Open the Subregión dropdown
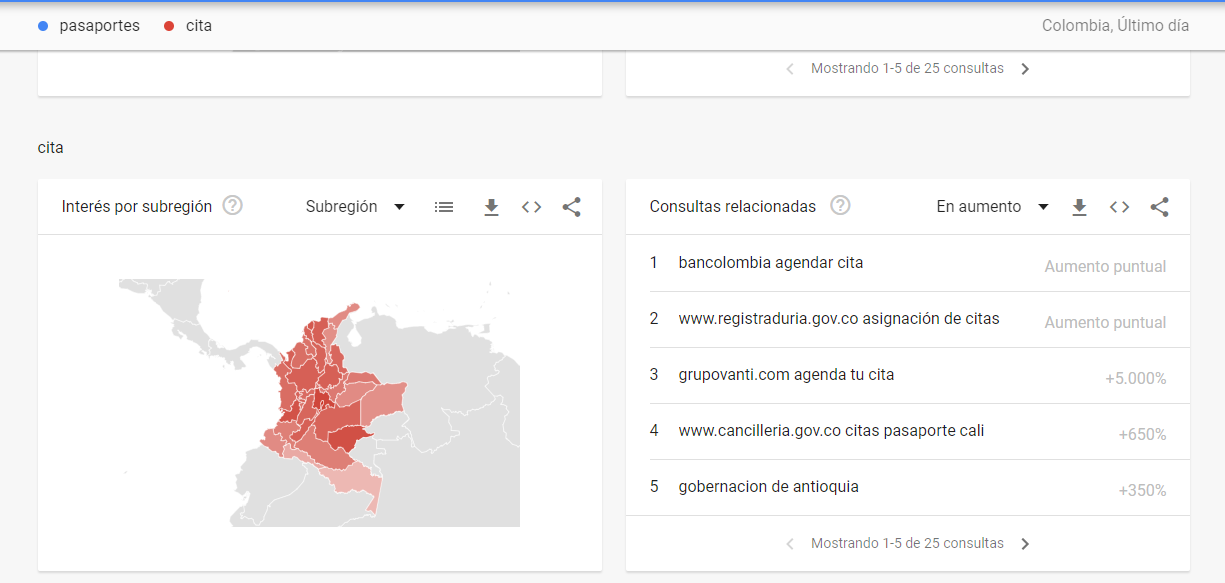 (x=355, y=207)
